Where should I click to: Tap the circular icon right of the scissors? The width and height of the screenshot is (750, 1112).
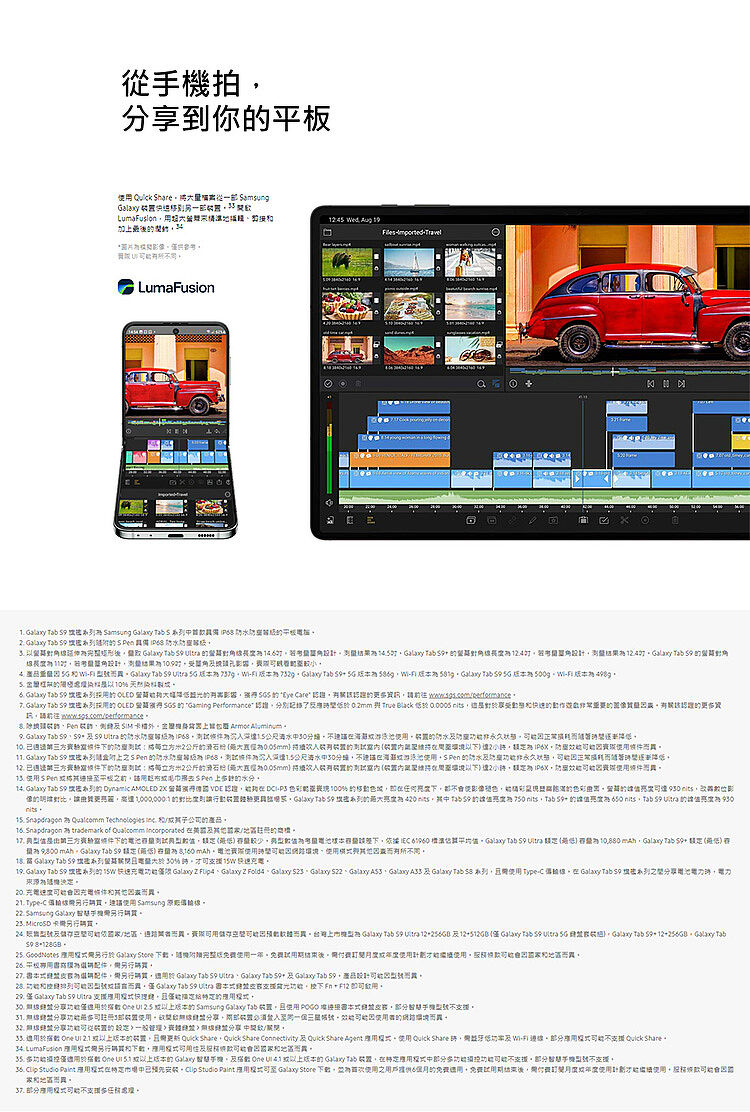[644, 520]
